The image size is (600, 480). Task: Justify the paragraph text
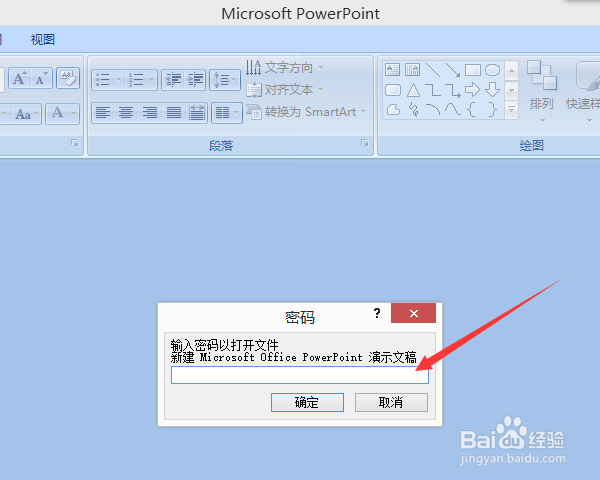174,113
